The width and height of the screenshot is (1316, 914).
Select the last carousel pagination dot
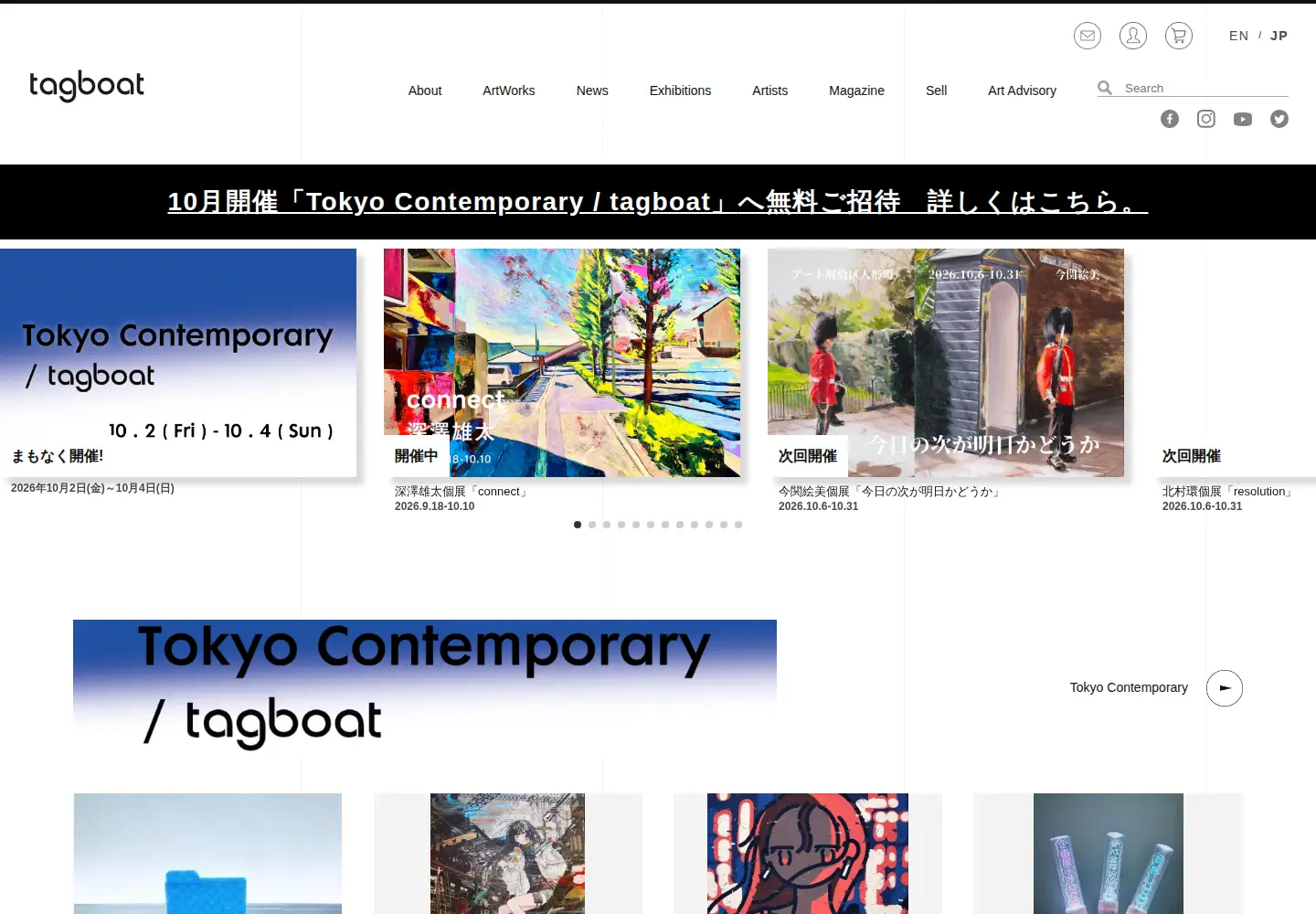[738, 525]
